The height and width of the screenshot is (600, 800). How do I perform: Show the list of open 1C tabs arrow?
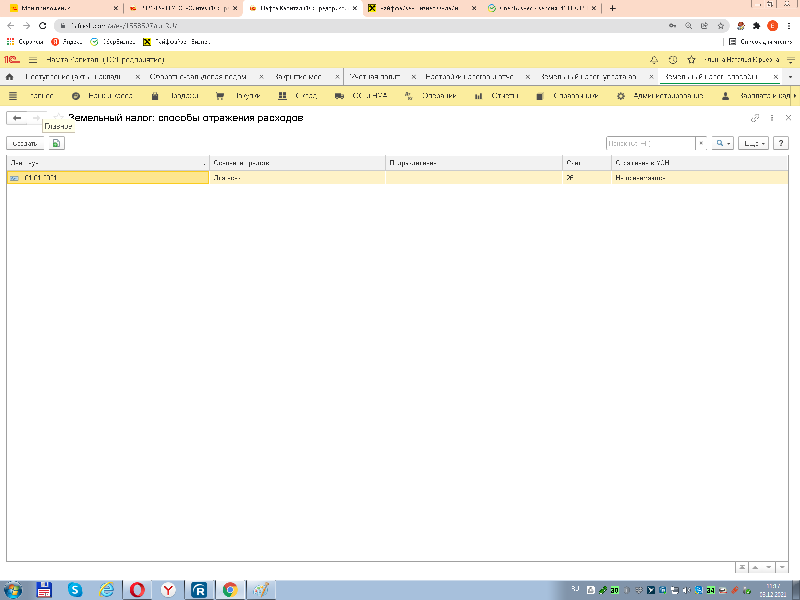point(790,77)
